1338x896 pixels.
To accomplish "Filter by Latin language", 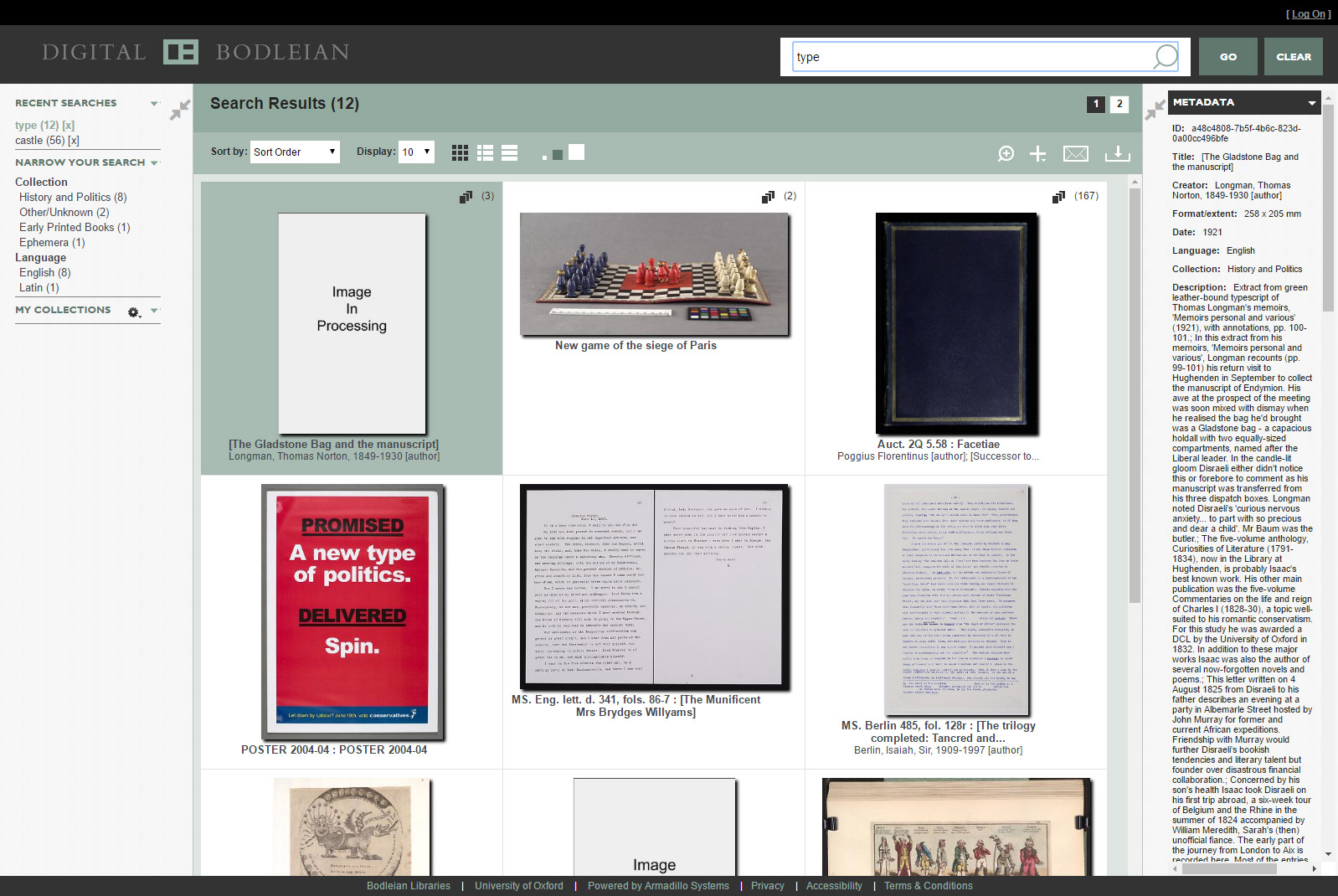I will (x=39, y=288).
